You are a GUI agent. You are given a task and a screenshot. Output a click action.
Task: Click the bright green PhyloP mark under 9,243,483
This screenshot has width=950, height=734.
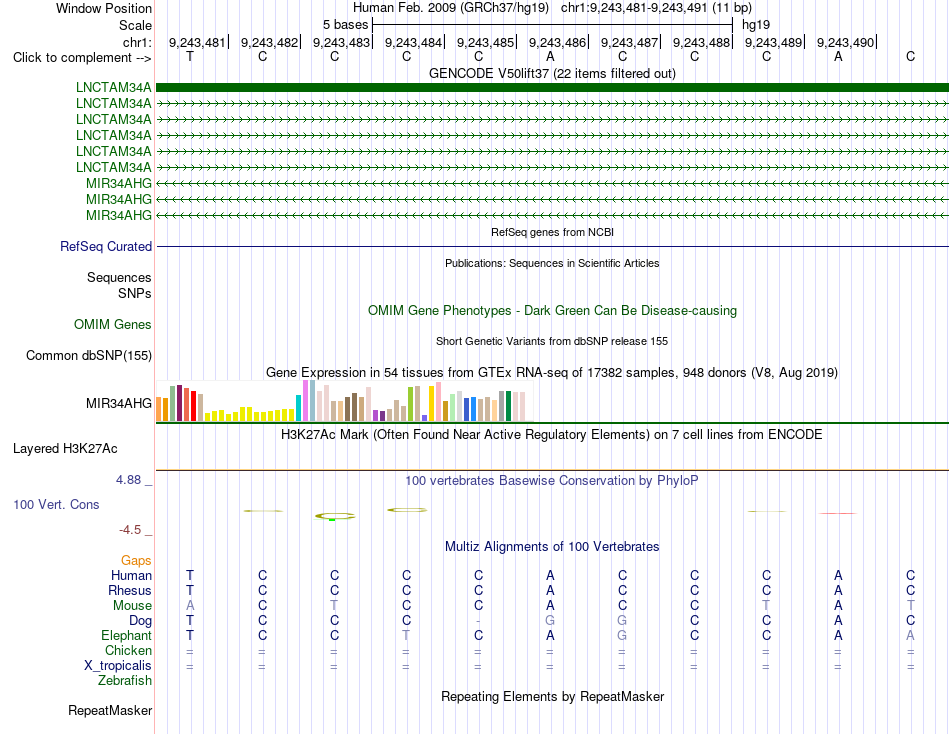pos(332,519)
